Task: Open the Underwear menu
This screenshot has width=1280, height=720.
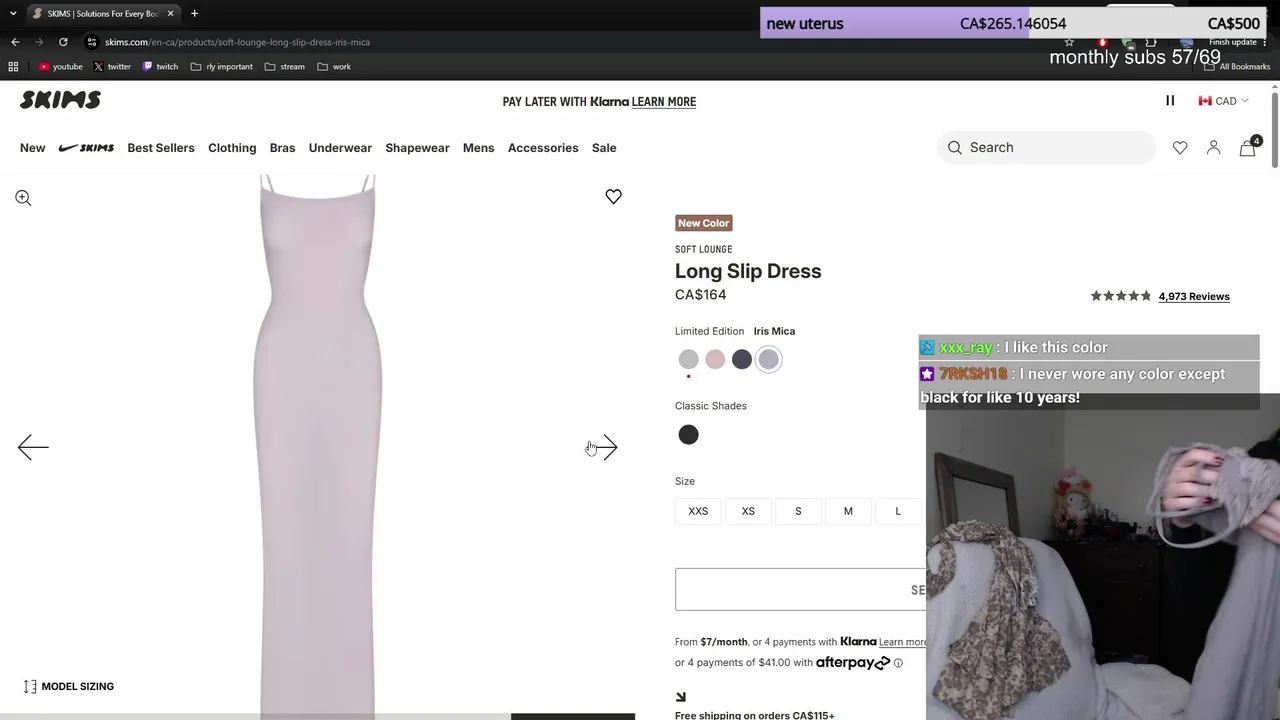Action: [x=340, y=148]
